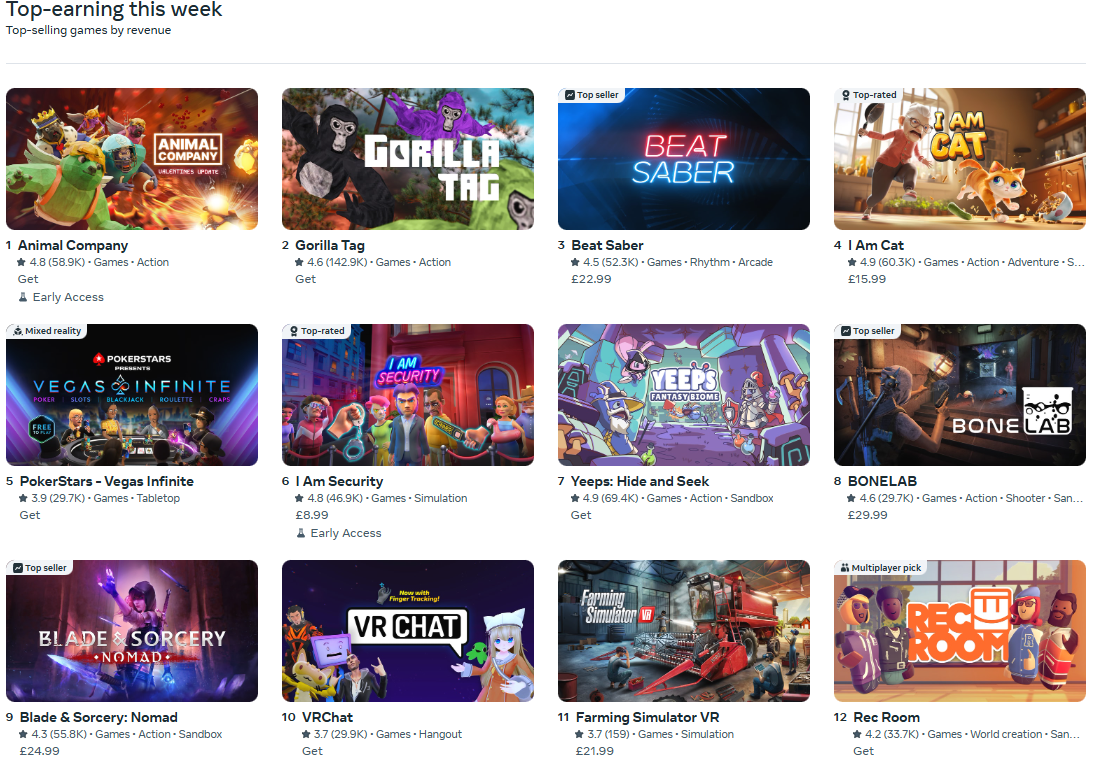Open the Animal Company game thumbnail

(132, 159)
